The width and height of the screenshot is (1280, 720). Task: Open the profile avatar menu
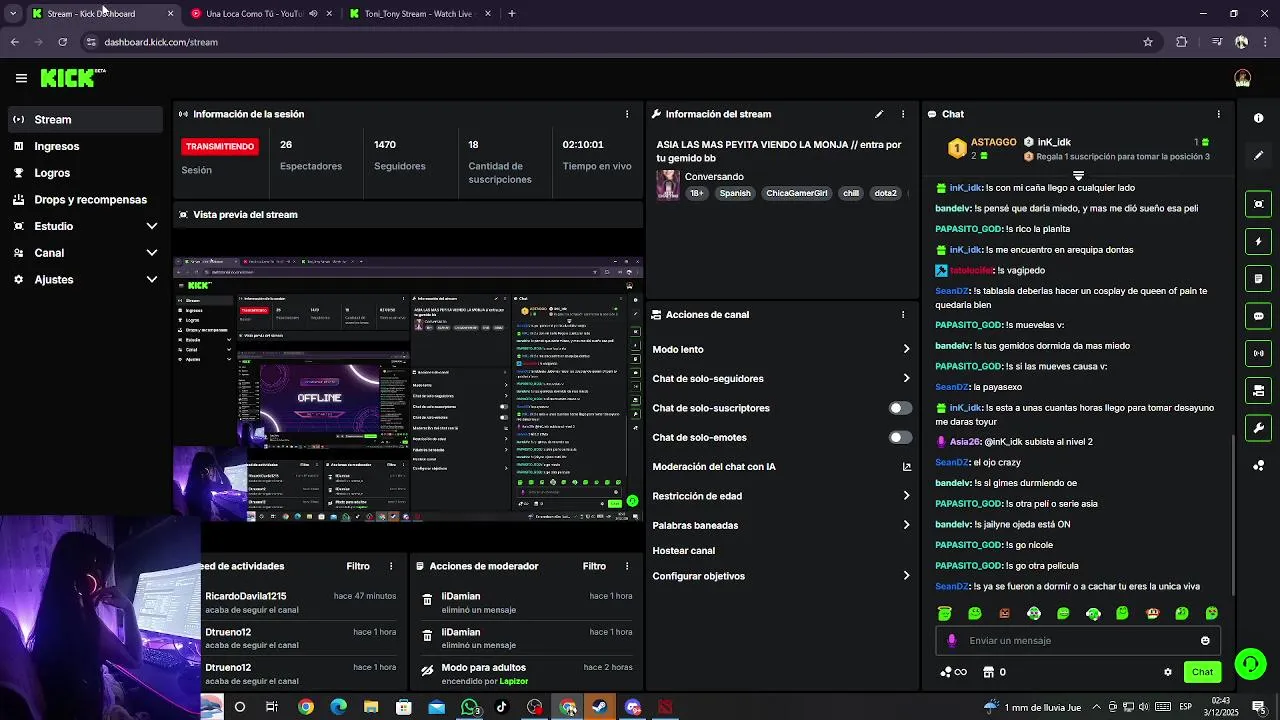coord(1242,78)
